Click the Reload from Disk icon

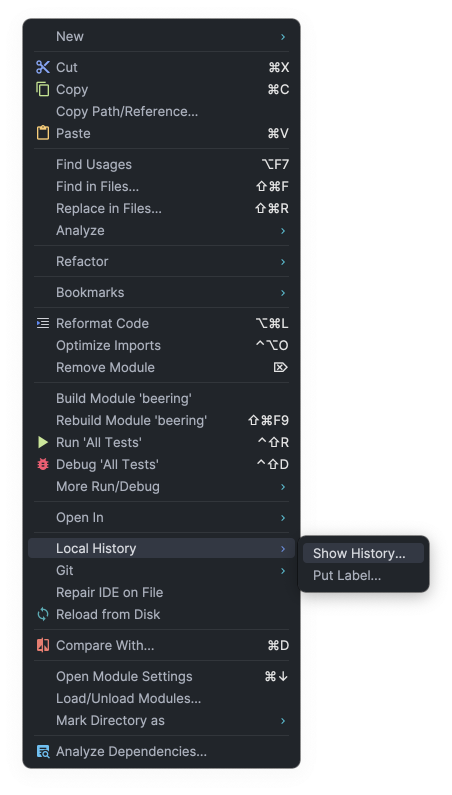click(43, 615)
